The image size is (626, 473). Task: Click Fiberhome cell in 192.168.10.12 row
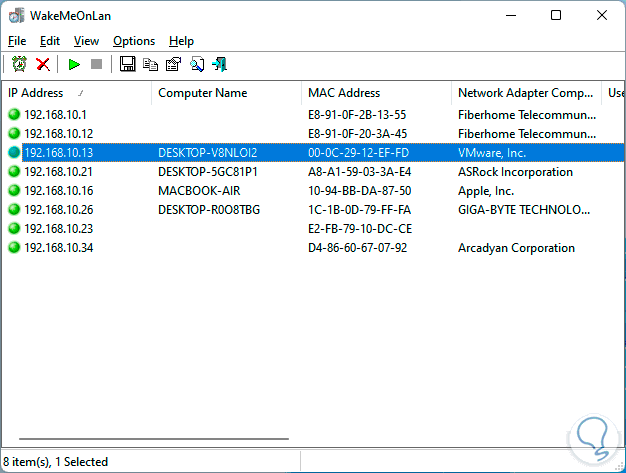[x=527, y=133]
